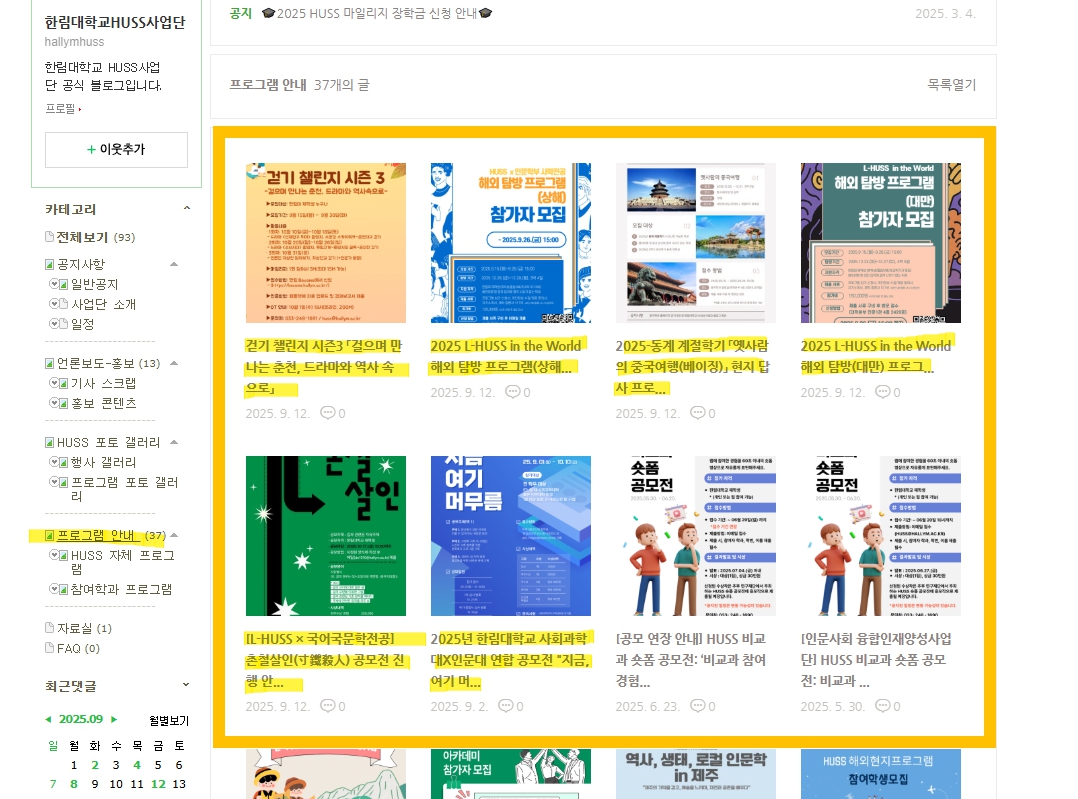
Task: Click comment icon under 상해 탐방 post
Action: [513, 392]
